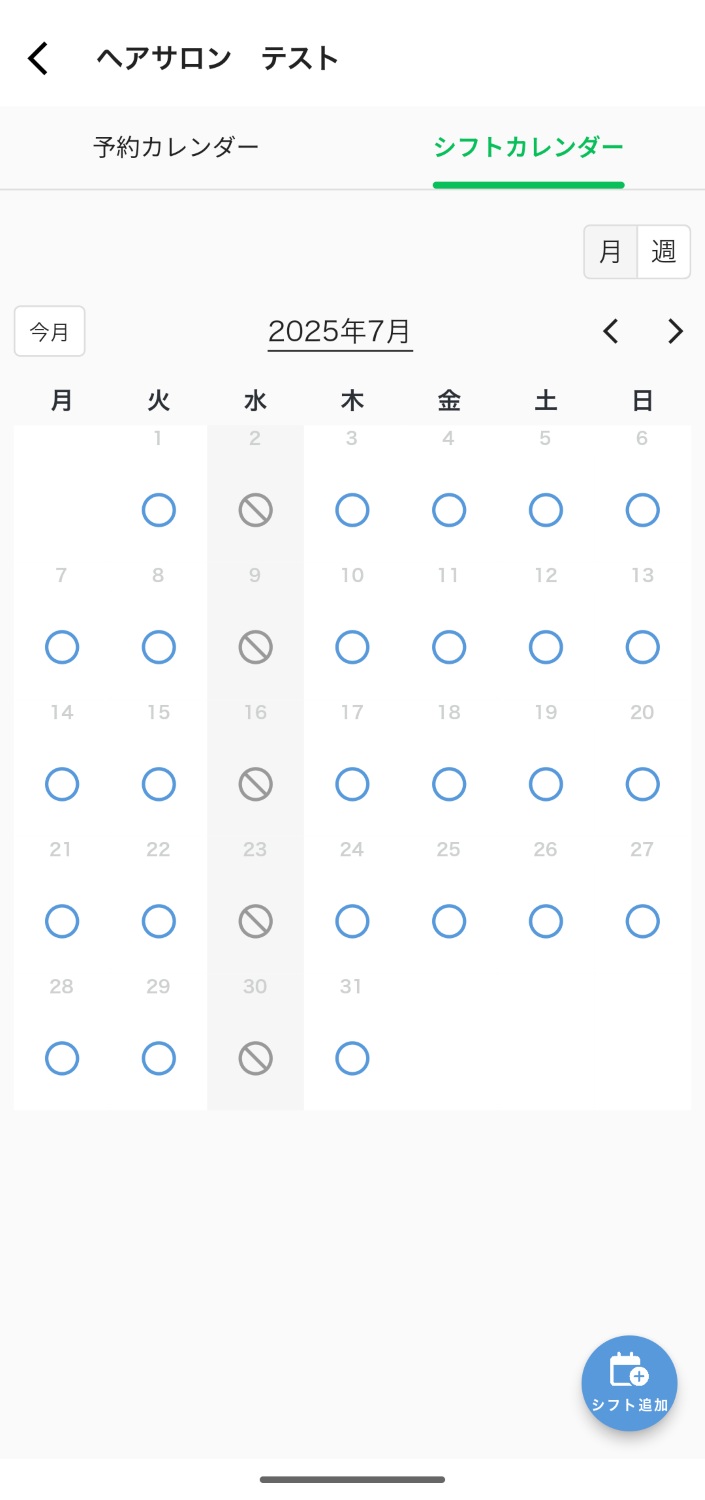
Task: Choose the shift circle on July 21
Action: pyautogui.click(x=62, y=921)
